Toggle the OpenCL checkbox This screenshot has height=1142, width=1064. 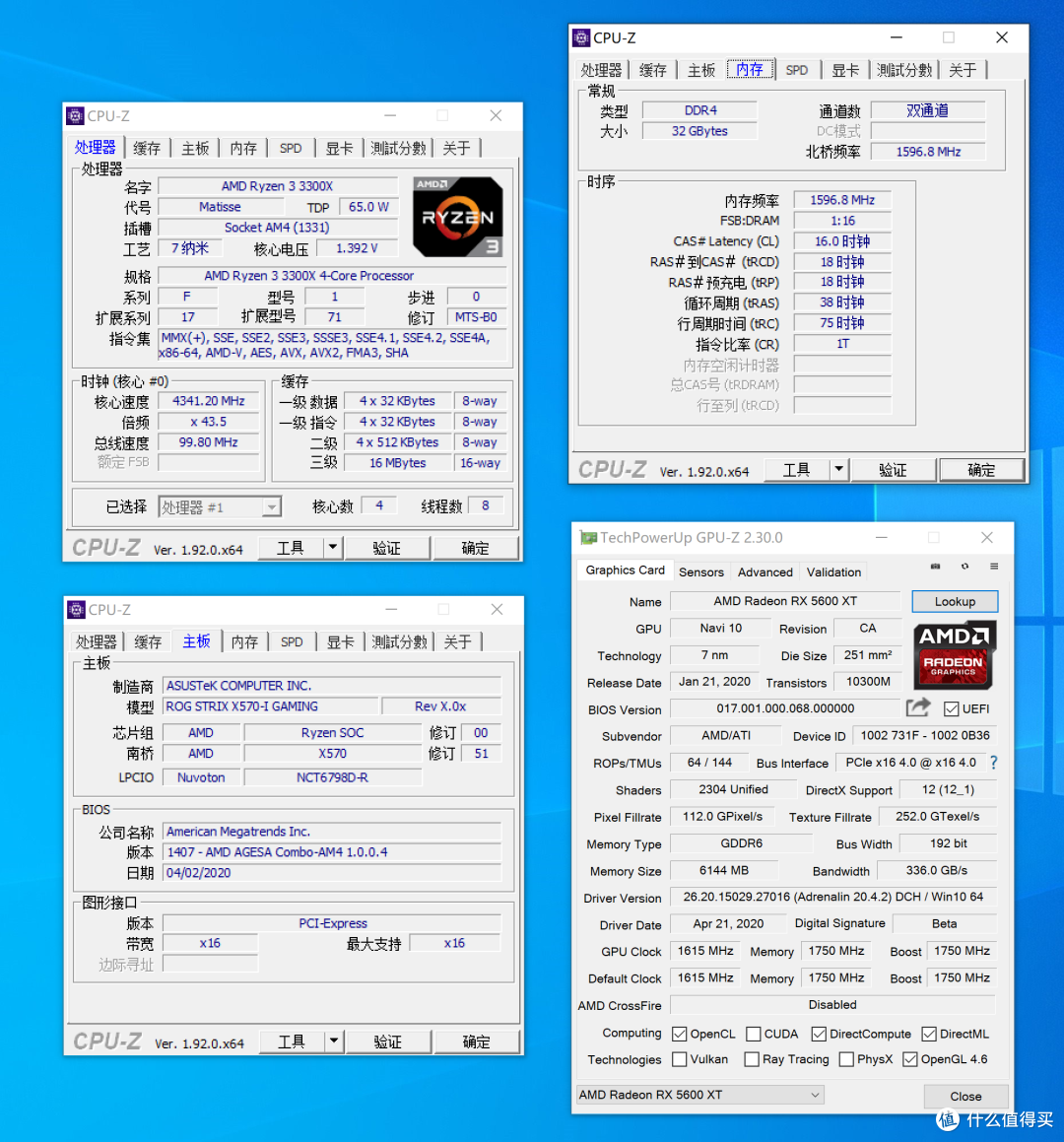pos(680,1034)
